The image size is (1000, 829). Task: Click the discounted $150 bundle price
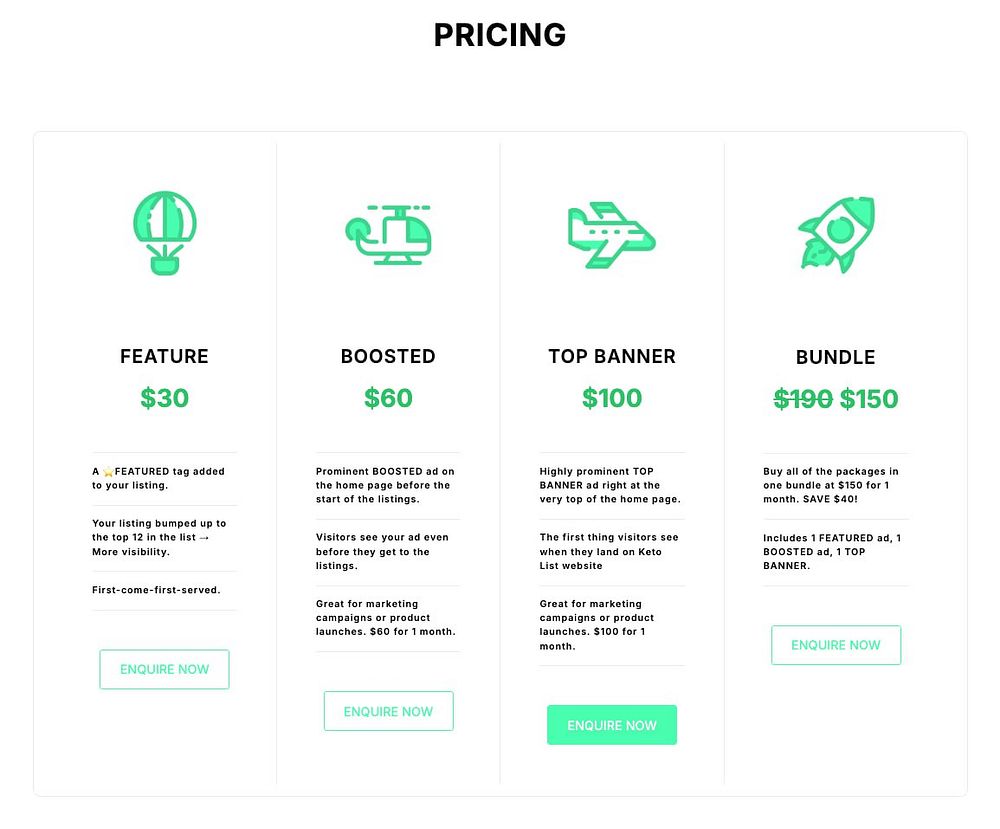click(868, 399)
